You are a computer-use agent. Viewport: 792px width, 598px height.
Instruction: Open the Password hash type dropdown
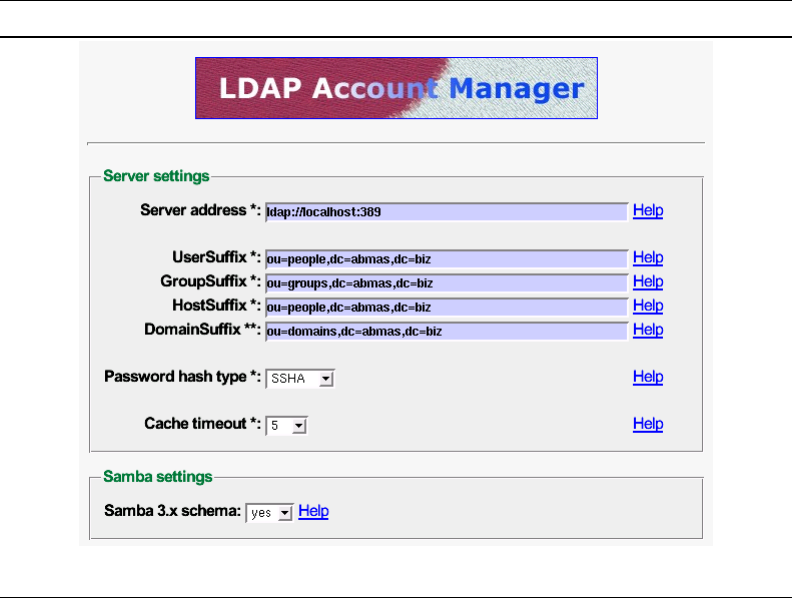tap(300, 378)
